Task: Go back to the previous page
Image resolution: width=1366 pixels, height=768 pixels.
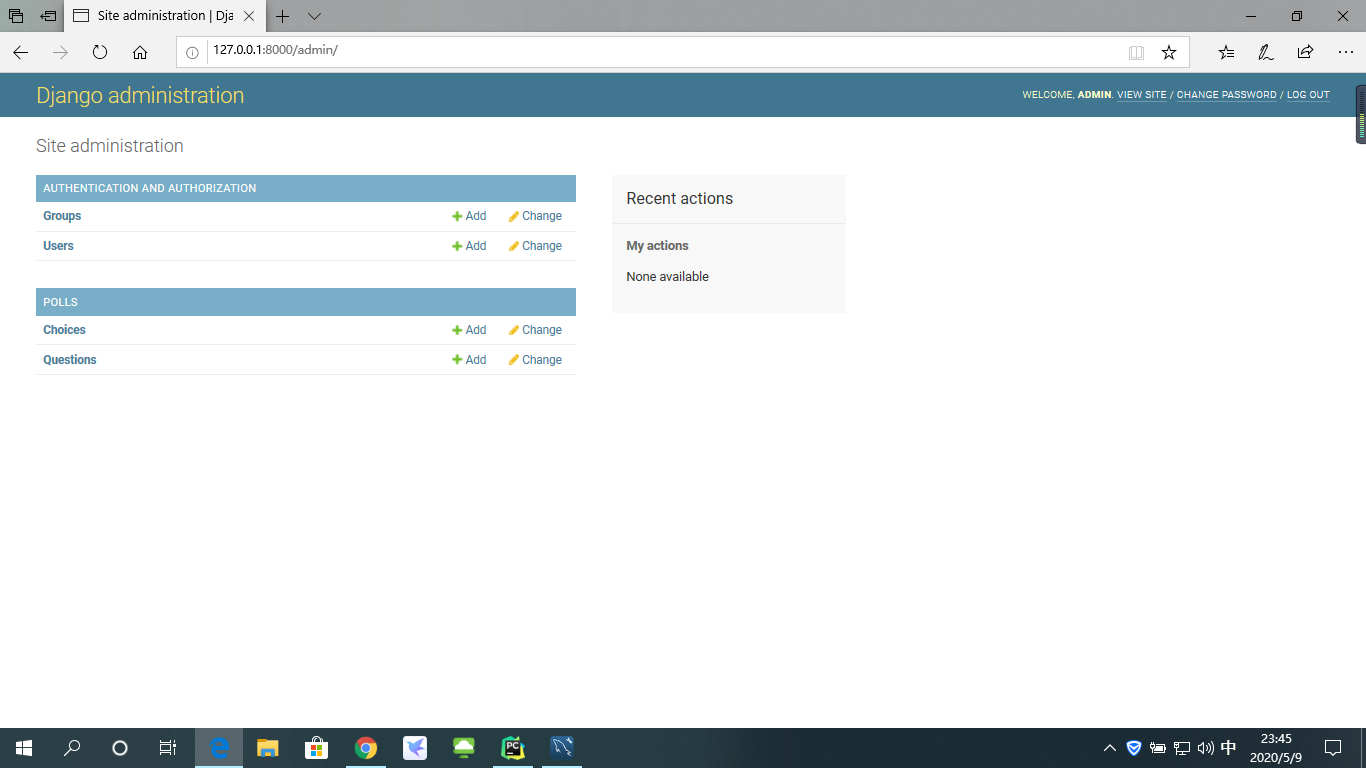Action: [x=20, y=52]
